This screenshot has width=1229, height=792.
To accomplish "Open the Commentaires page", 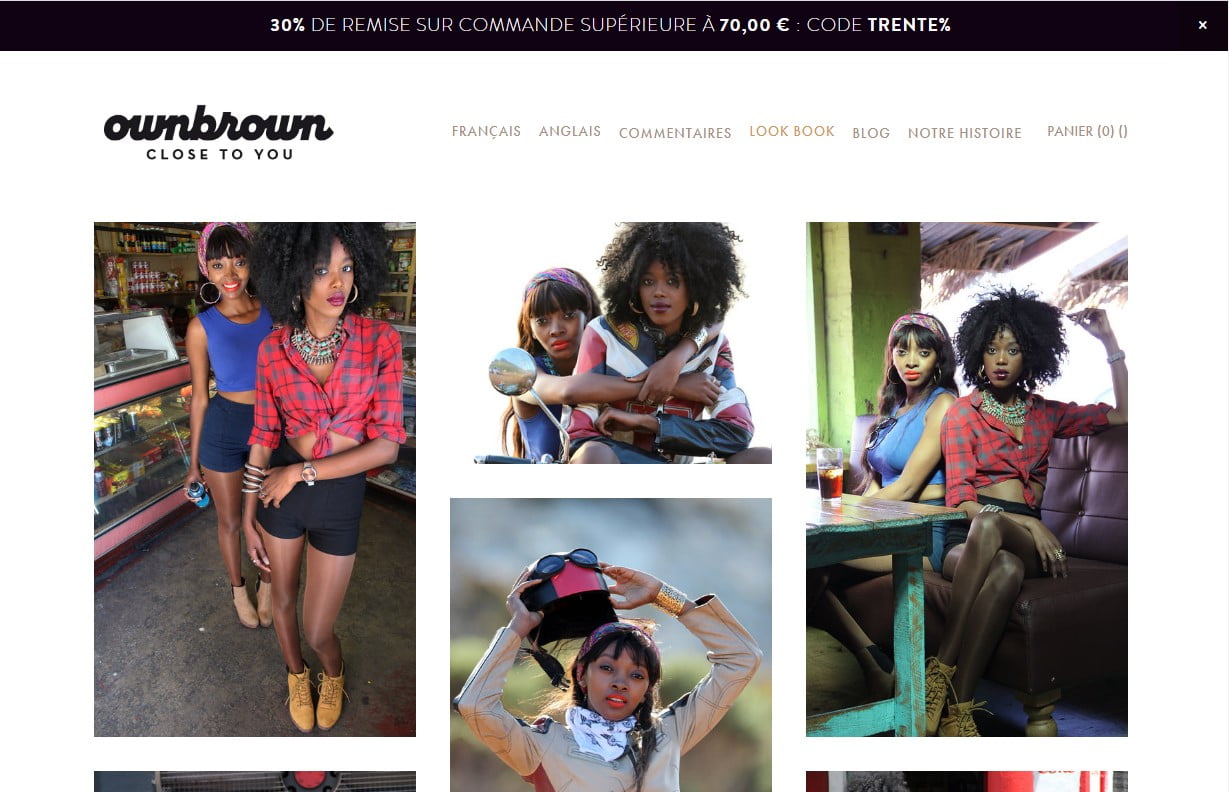I will click(x=675, y=133).
